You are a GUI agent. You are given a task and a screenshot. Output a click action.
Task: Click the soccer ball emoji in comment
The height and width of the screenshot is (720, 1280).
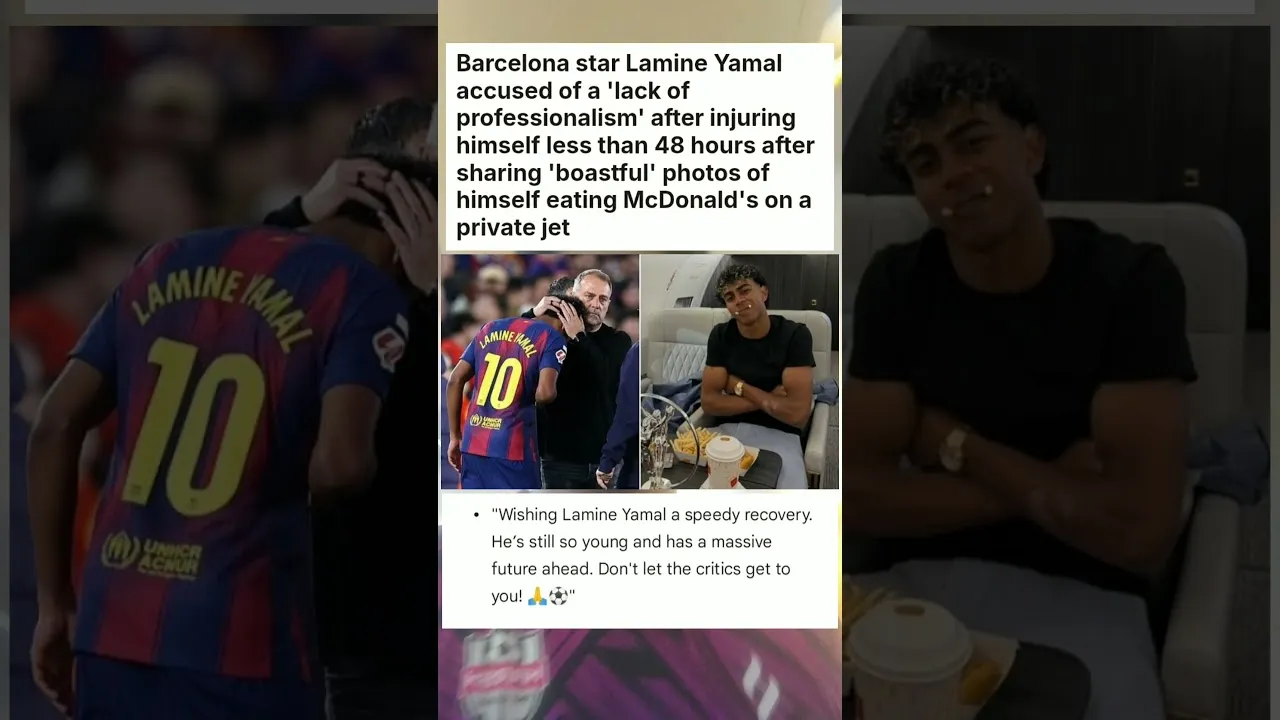[558, 596]
